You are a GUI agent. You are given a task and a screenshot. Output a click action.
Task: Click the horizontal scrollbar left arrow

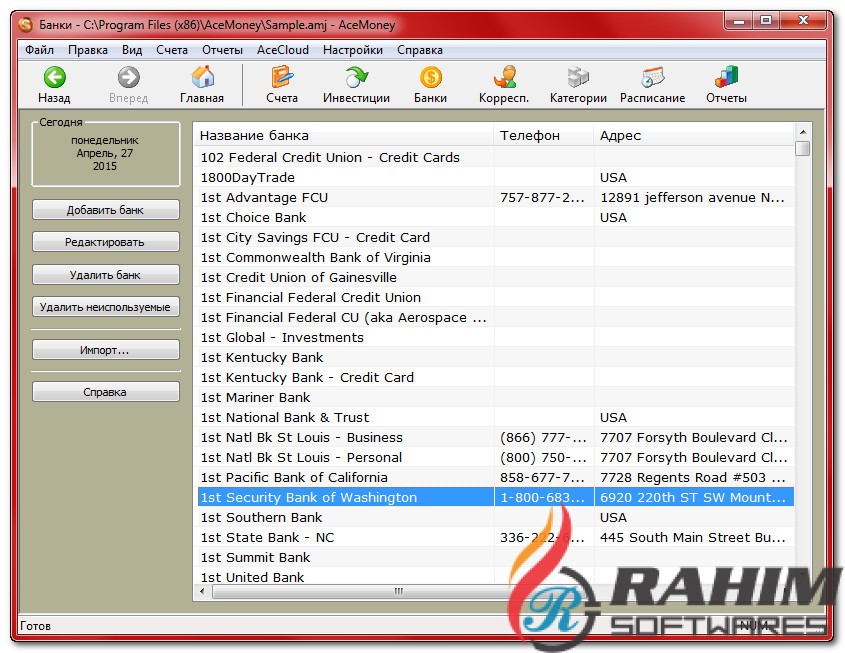coord(204,592)
